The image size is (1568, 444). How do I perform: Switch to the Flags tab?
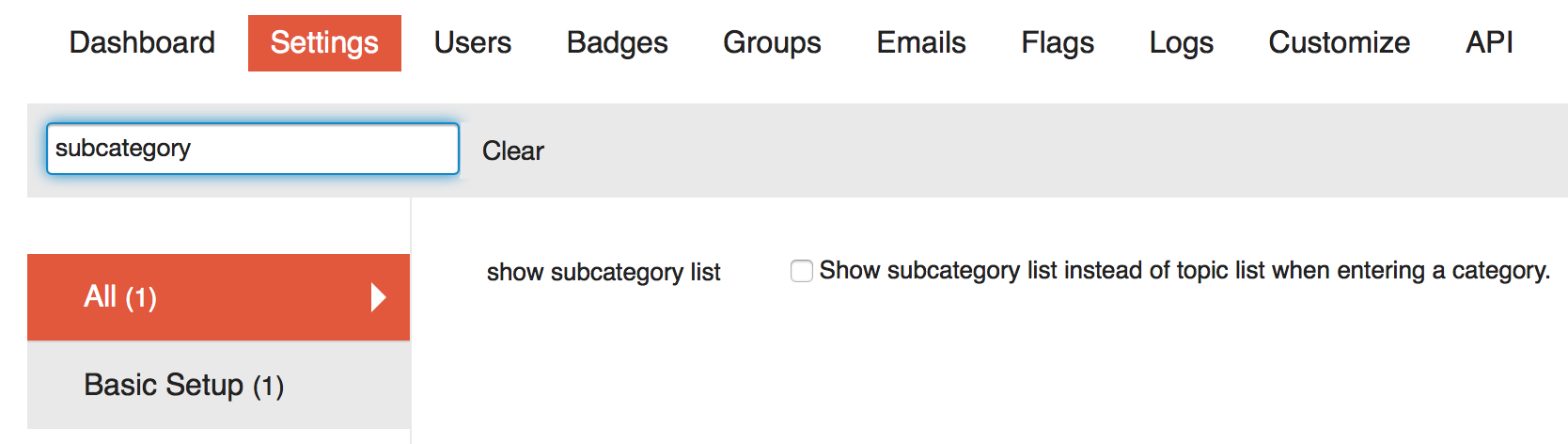(1058, 43)
